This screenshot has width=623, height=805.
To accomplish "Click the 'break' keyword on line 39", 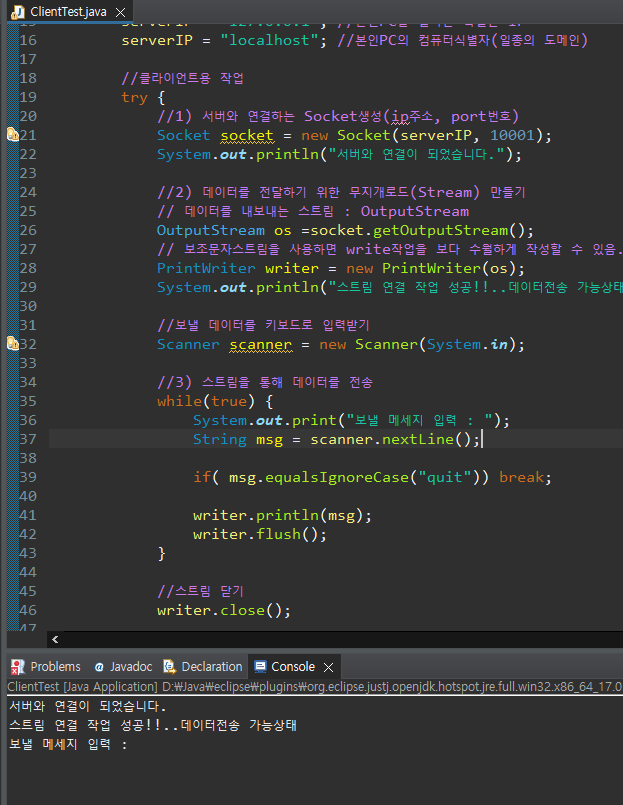I will 521,477.
